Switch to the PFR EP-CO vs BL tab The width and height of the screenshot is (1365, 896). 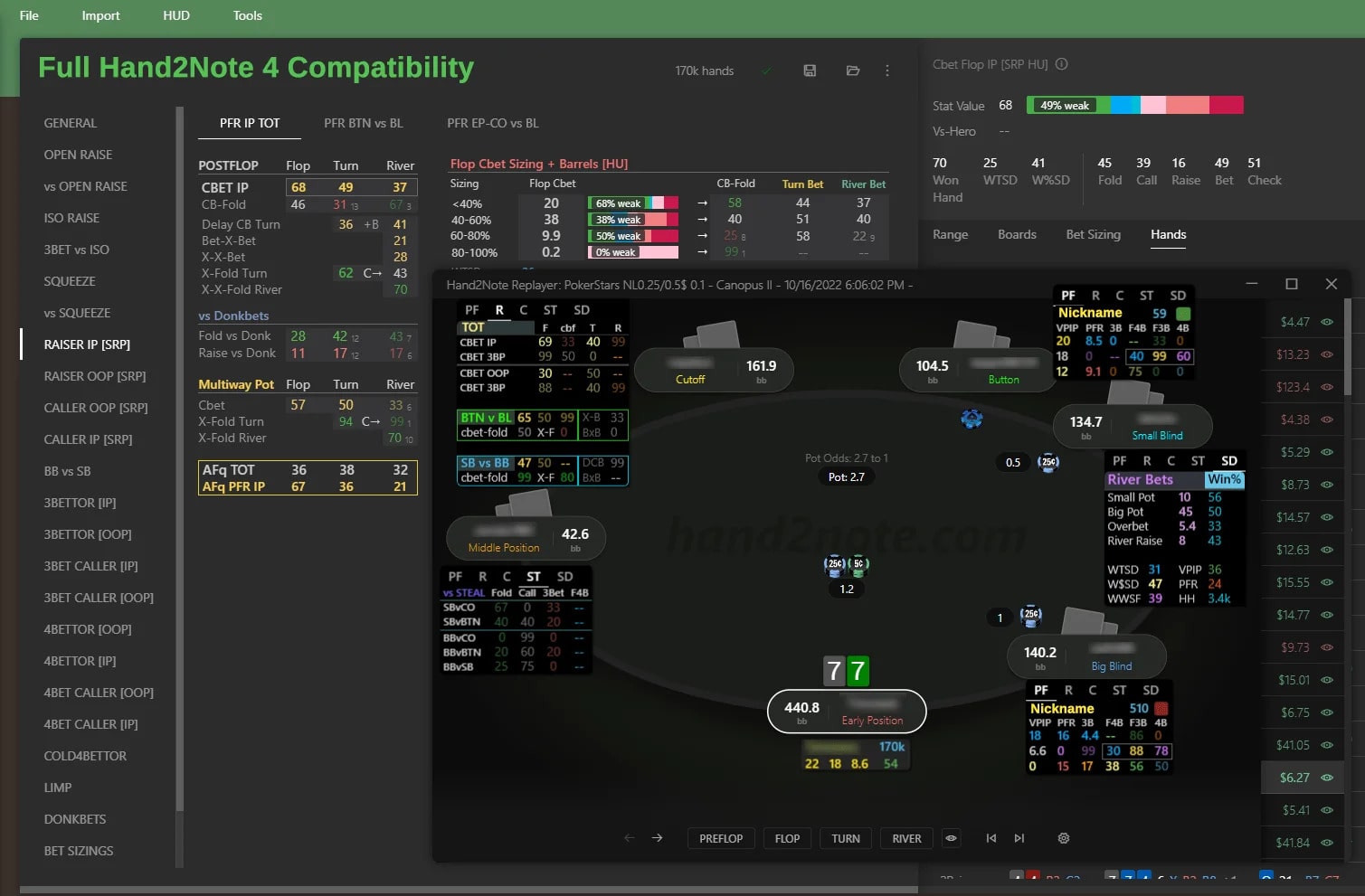click(493, 123)
